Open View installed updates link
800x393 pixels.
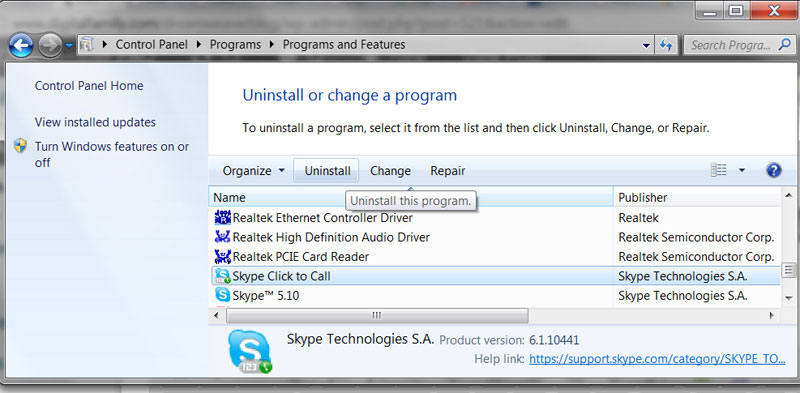[95, 122]
